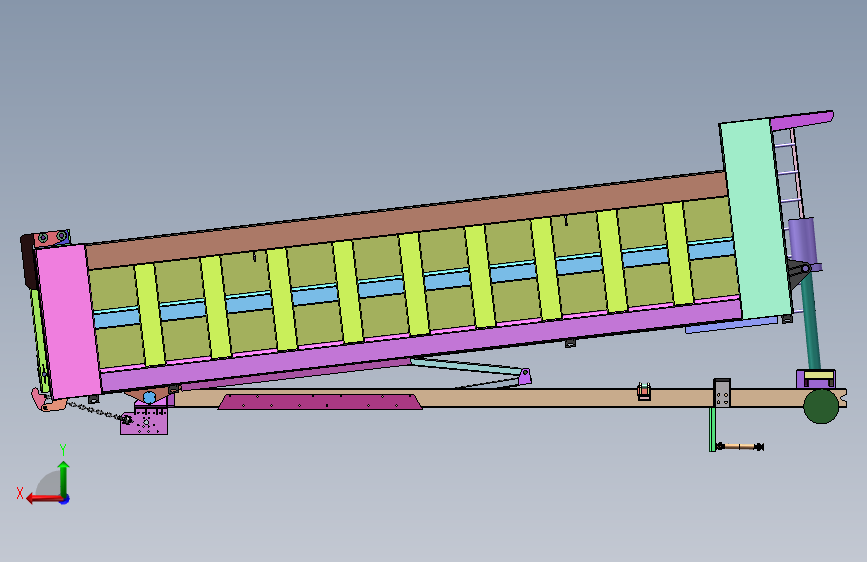The width and height of the screenshot is (867, 562).
Task: Select the blue strip under the front panel
Action: coord(731,325)
